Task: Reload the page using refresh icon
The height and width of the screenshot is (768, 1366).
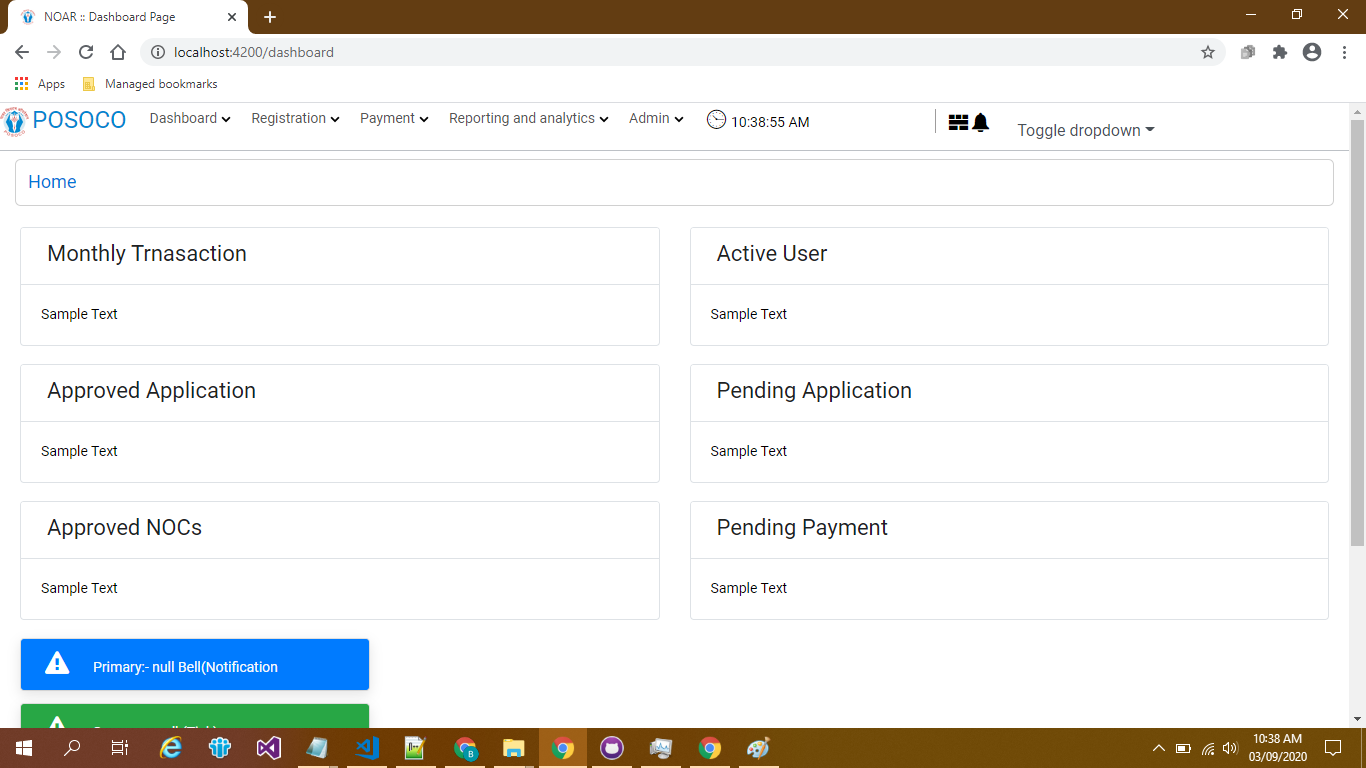Action: pyautogui.click(x=86, y=52)
